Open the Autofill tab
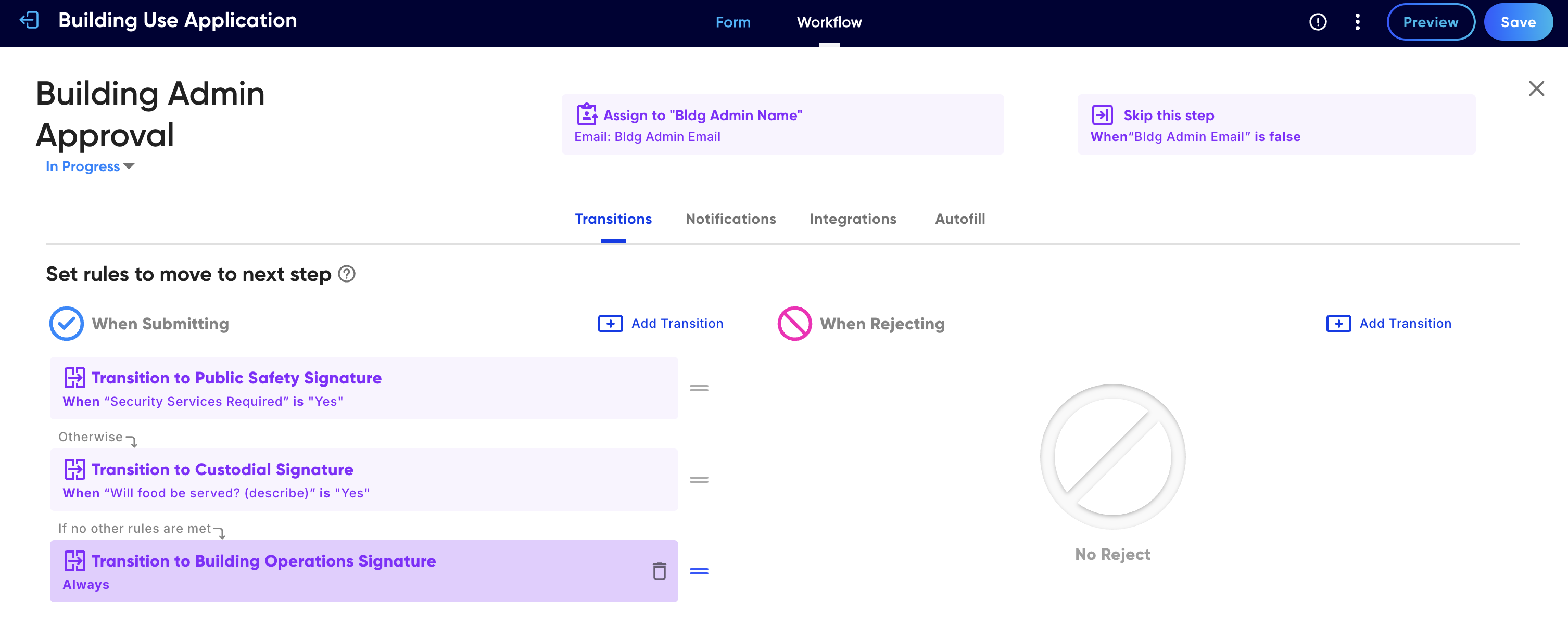The height and width of the screenshot is (641, 1568). pos(959,219)
